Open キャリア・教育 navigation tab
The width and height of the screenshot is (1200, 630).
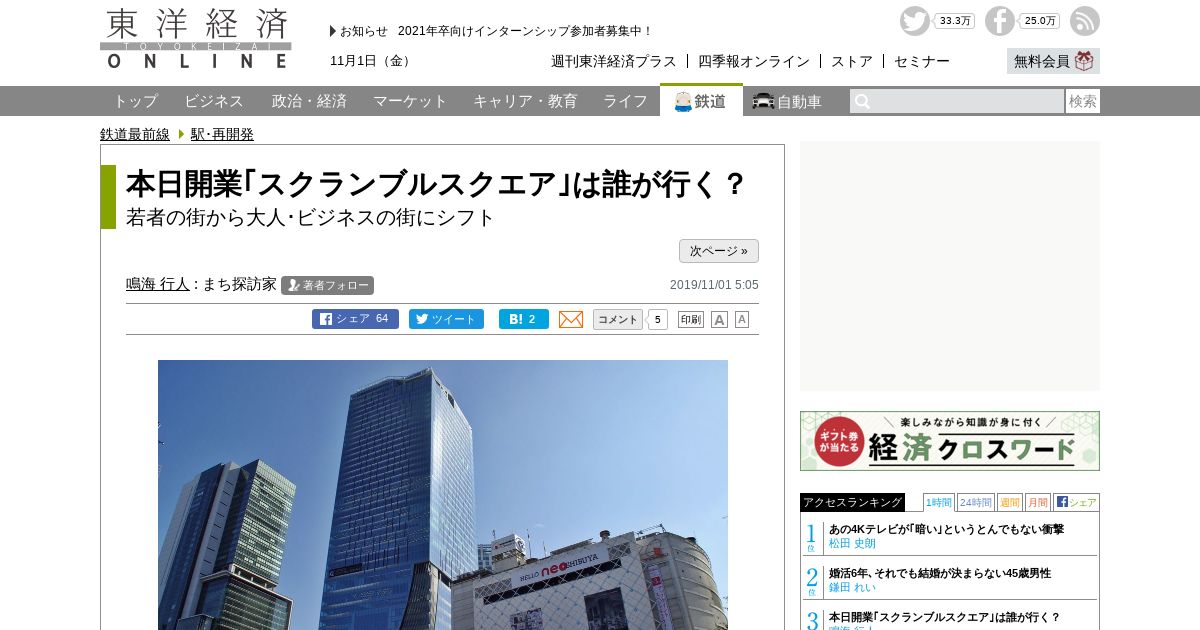525,101
